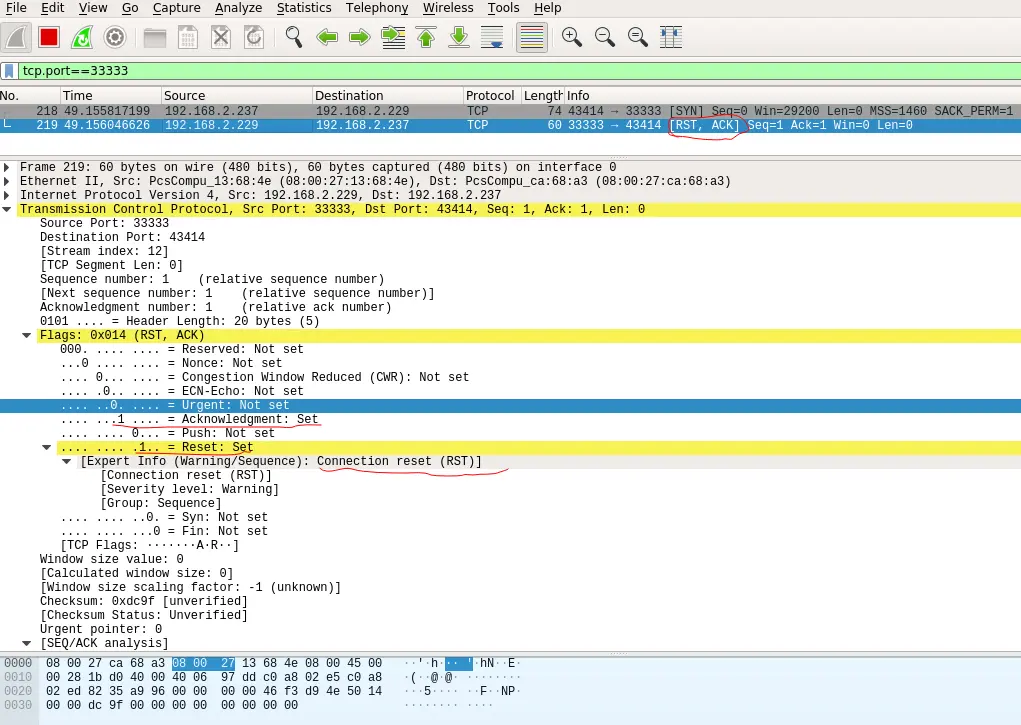Jump to first packet icon
The height and width of the screenshot is (725, 1021).
click(426, 37)
